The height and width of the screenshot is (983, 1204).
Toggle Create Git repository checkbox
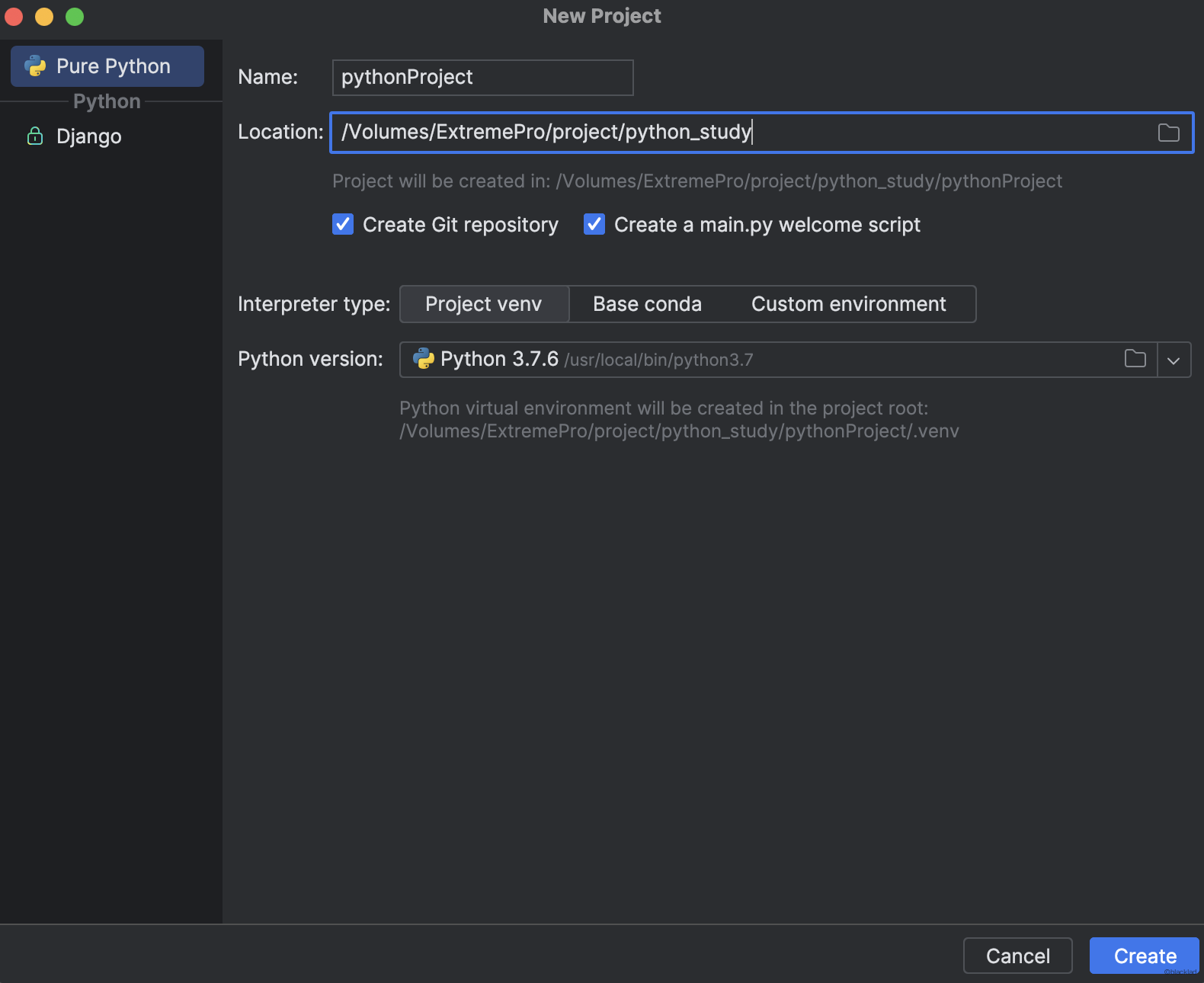click(343, 225)
